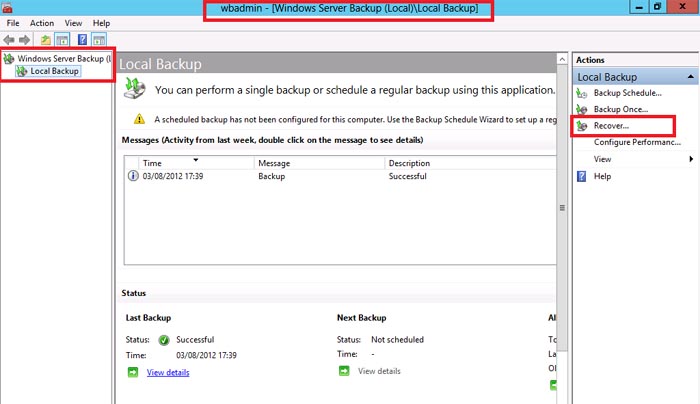The height and width of the screenshot is (404, 700).
Task: Sort messages by Time column header
Action: coord(196,163)
